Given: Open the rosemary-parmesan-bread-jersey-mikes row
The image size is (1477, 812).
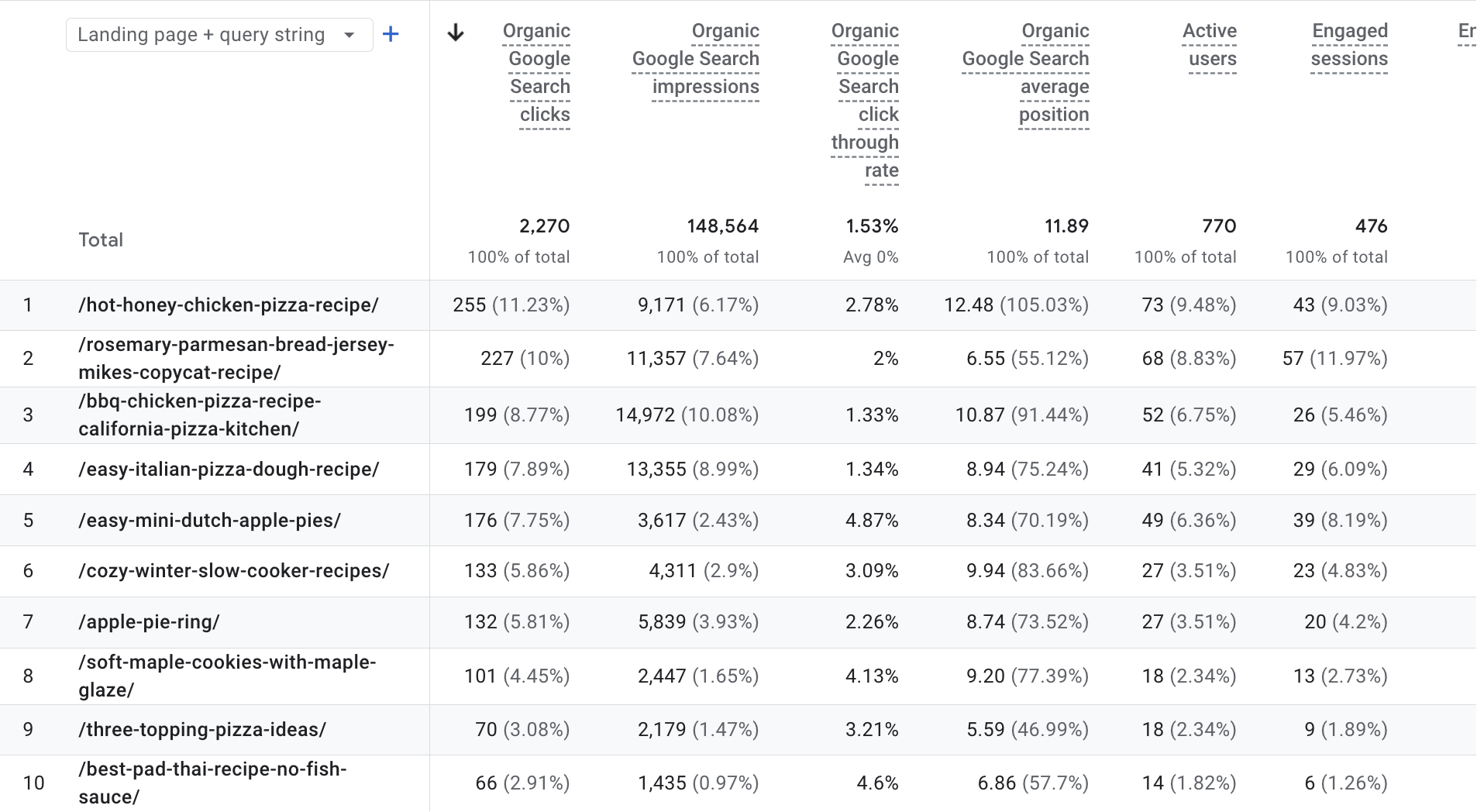Looking at the screenshot, I should (236, 358).
